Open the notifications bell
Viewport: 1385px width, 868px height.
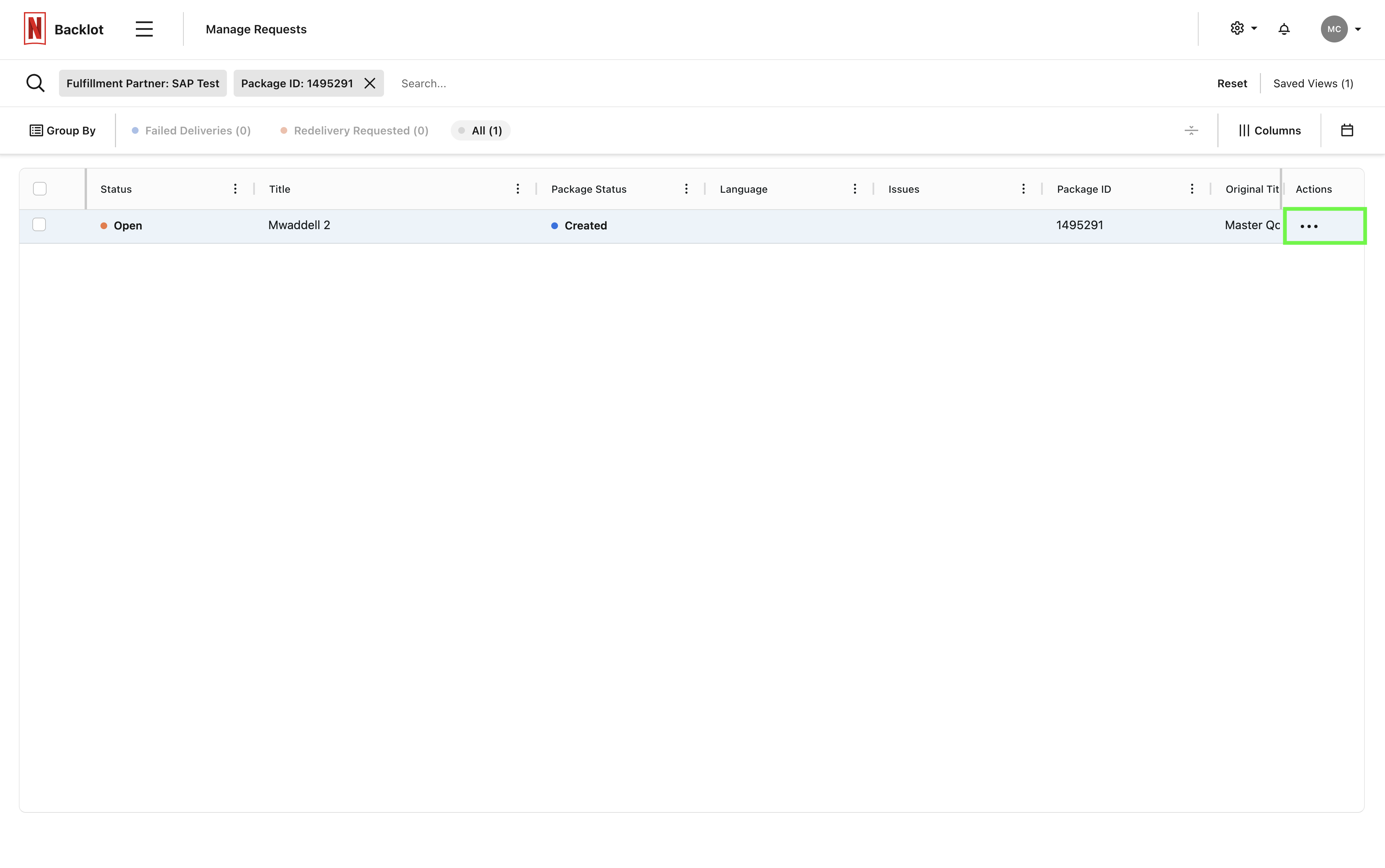[1284, 29]
